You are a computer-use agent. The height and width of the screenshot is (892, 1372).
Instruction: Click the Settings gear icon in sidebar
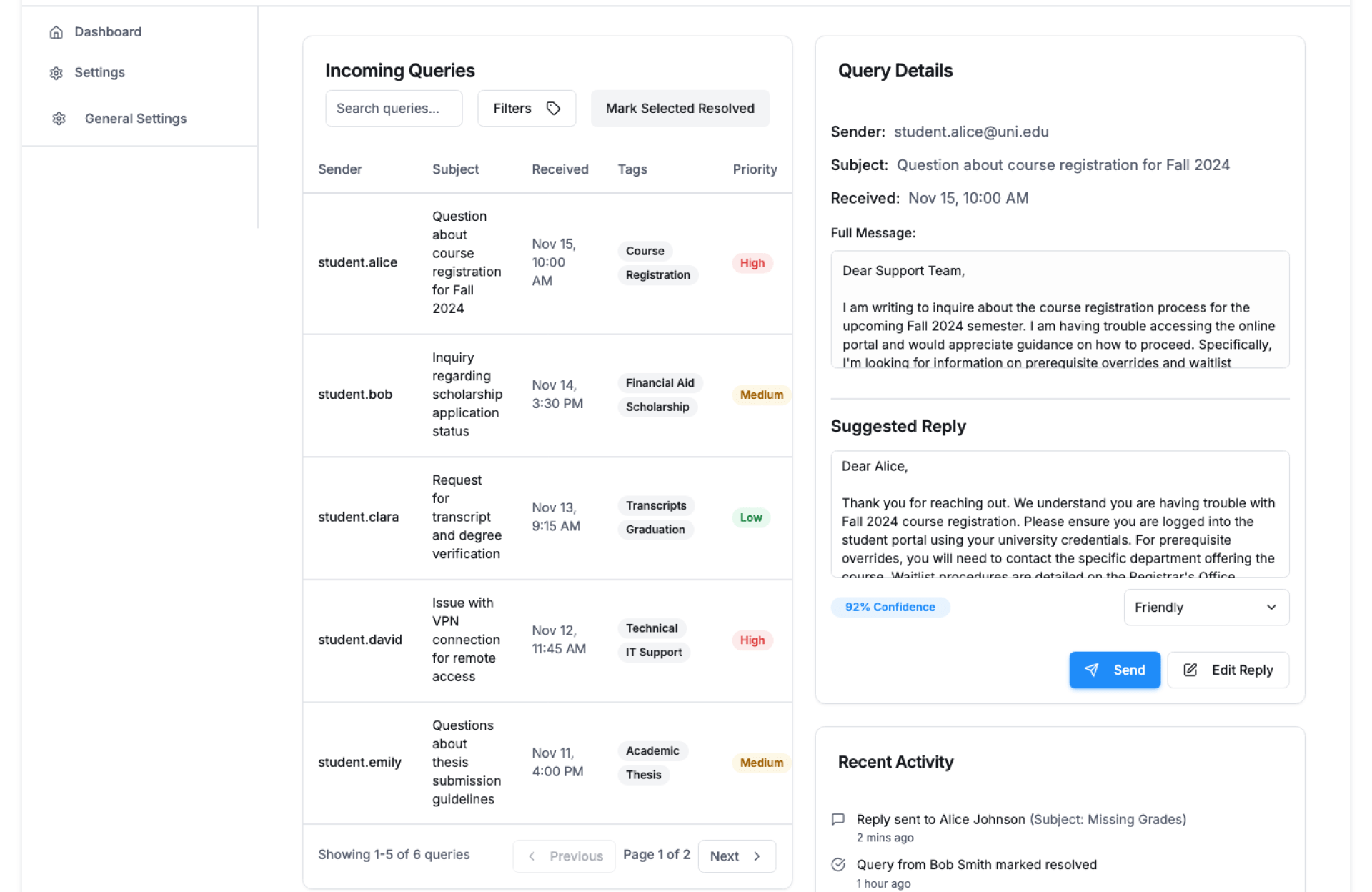point(56,73)
